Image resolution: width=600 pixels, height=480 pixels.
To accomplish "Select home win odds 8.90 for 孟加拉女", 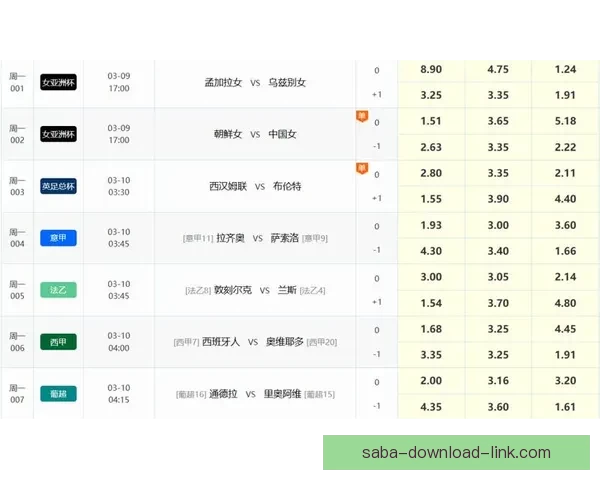I will (x=431, y=70).
